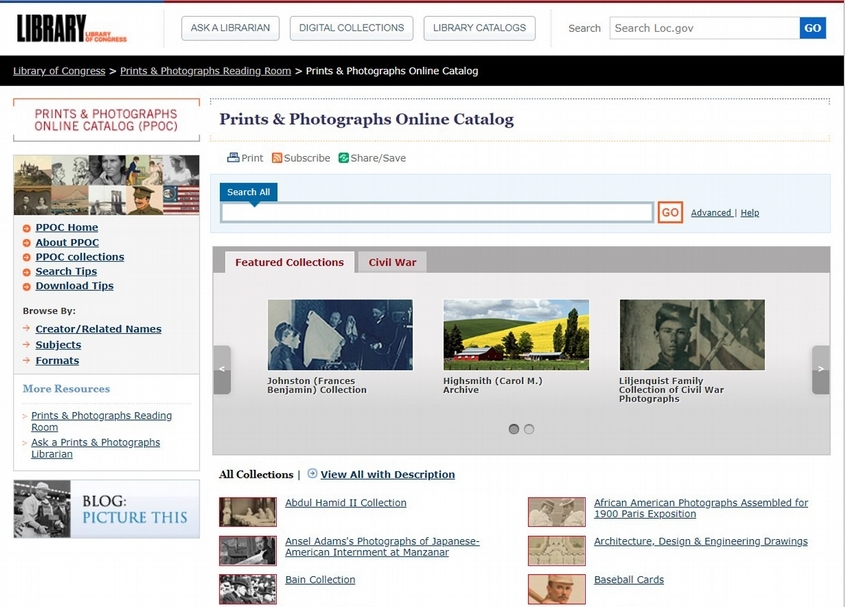Click Bain Collection thumbnail
This screenshot has width=845, height=607.
(x=248, y=589)
